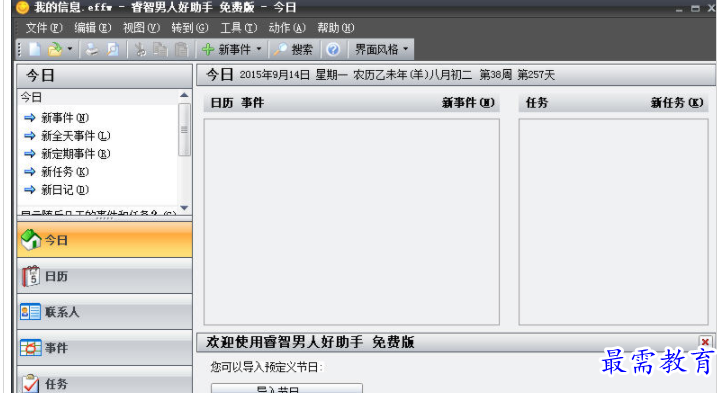Image resolution: width=723 pixels, height=393 pixels.
Task: Click the blue arrow icon beside 新事件(N)
Action: (30, 118)
